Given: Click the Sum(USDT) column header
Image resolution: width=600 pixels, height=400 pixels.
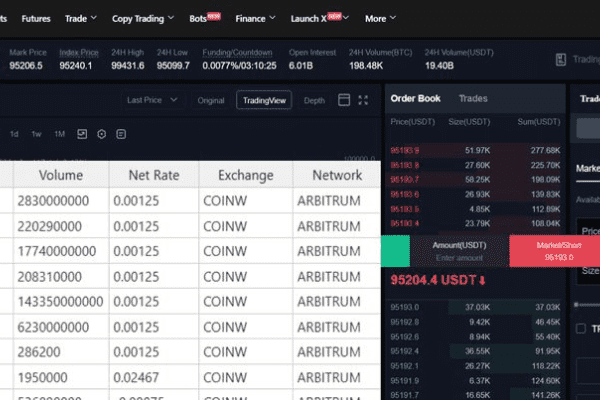Looking at the screenshot, I should click(x=538, y=122).
